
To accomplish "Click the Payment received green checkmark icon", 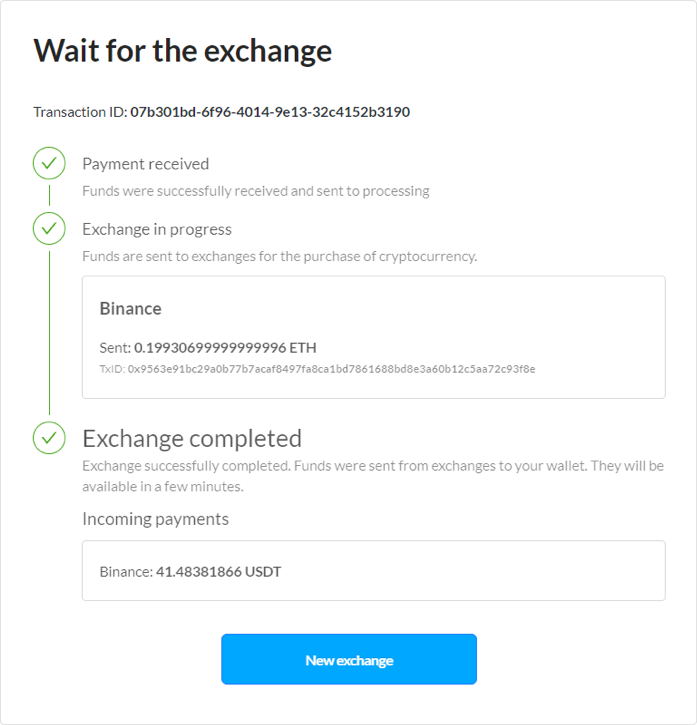I will pyautogui.click(x=49, y=163).
